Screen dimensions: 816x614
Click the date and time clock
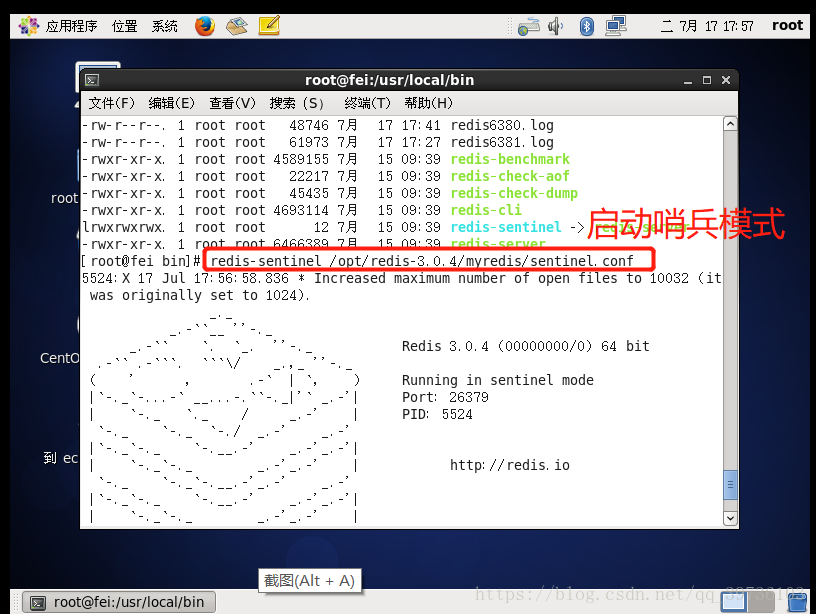point(707,26)
